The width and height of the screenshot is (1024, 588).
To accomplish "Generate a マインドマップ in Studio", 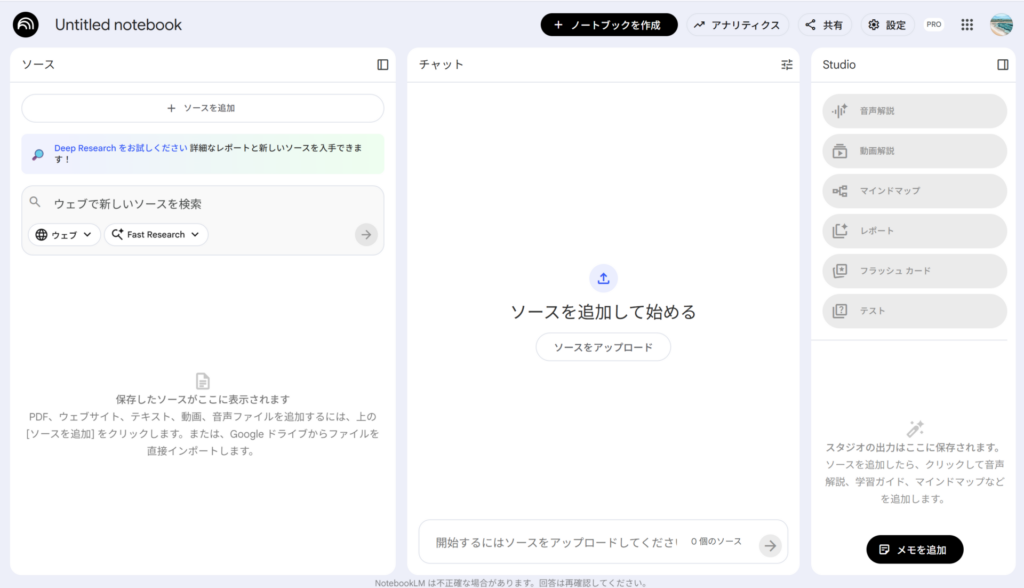I will (x=914, y=191).
